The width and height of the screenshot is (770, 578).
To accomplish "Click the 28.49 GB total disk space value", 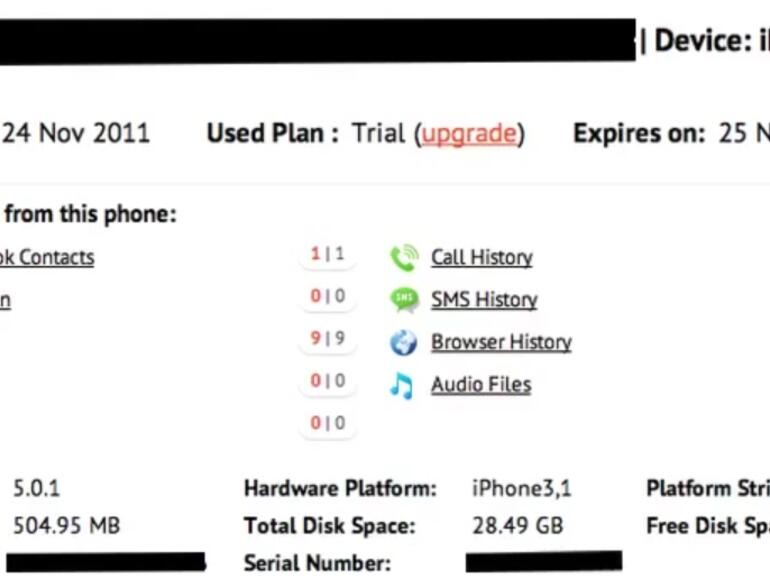I will 517,526.
